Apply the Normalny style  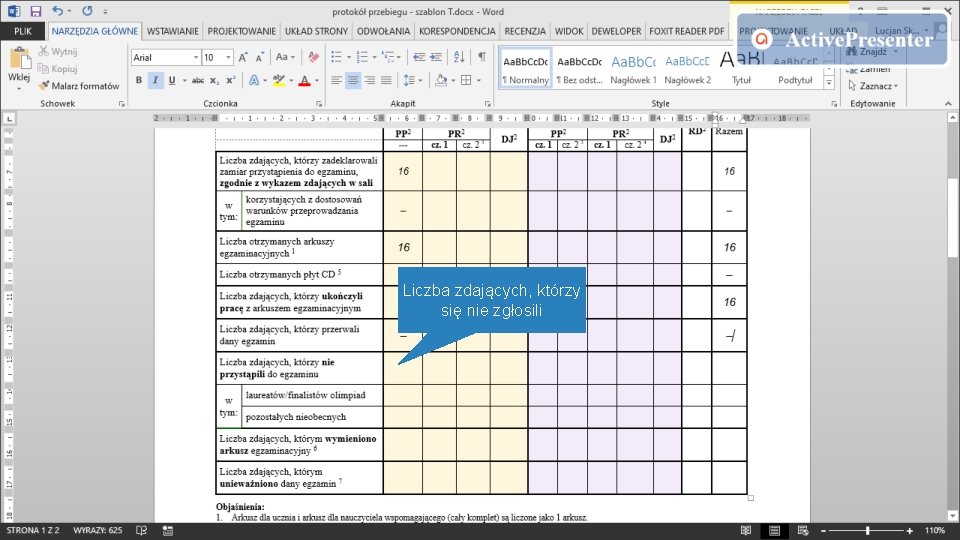click(x=525, y=69)
